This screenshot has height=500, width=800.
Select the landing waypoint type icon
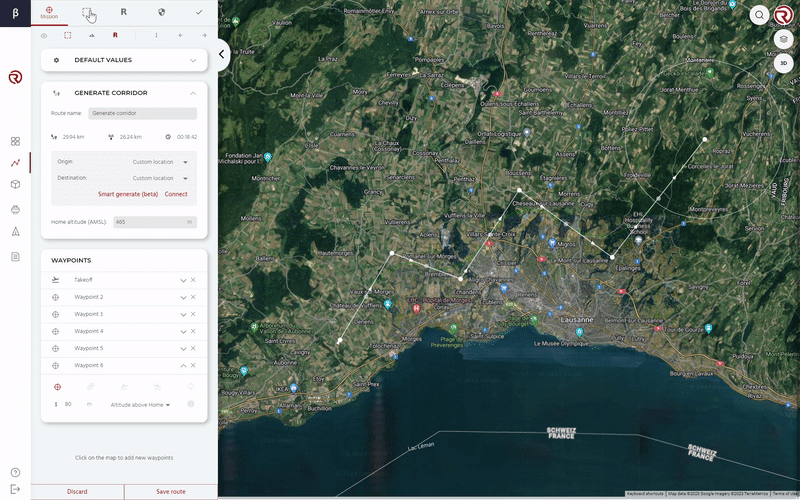[x=157, y=386]
